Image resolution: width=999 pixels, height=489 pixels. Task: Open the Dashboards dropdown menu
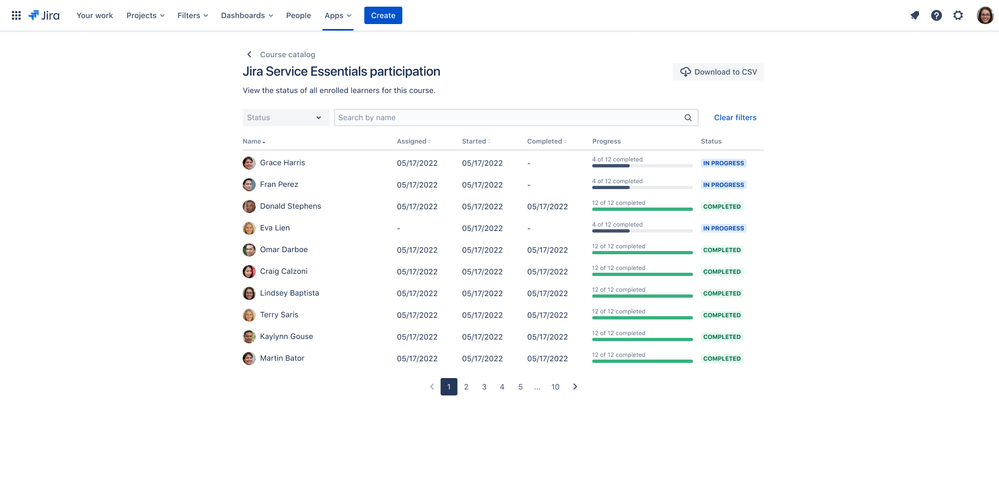(x=247, y=15)
